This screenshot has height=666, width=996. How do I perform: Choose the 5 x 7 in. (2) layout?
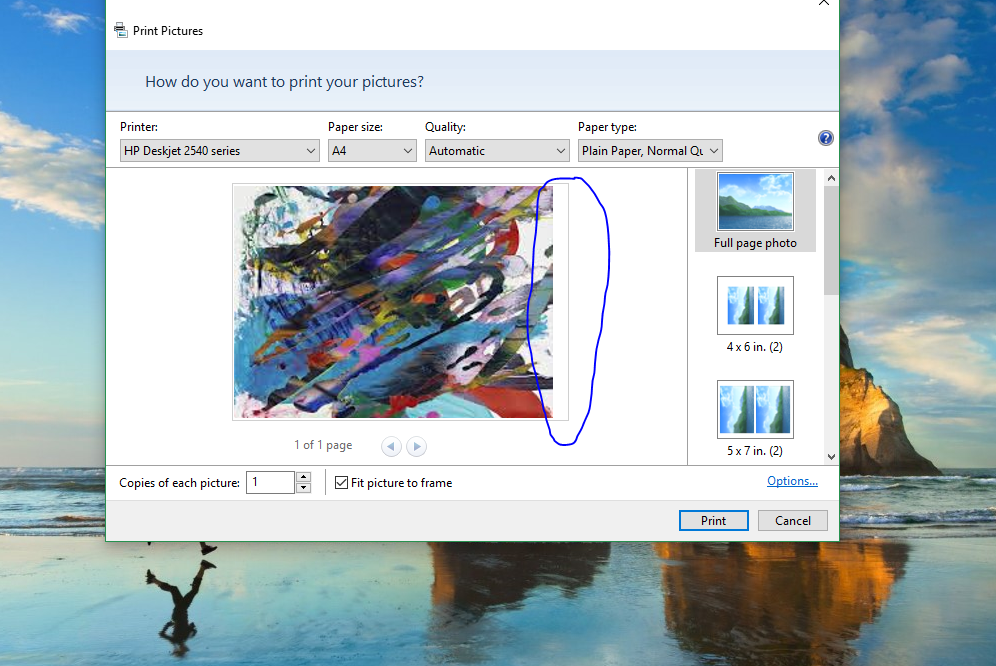755,419
